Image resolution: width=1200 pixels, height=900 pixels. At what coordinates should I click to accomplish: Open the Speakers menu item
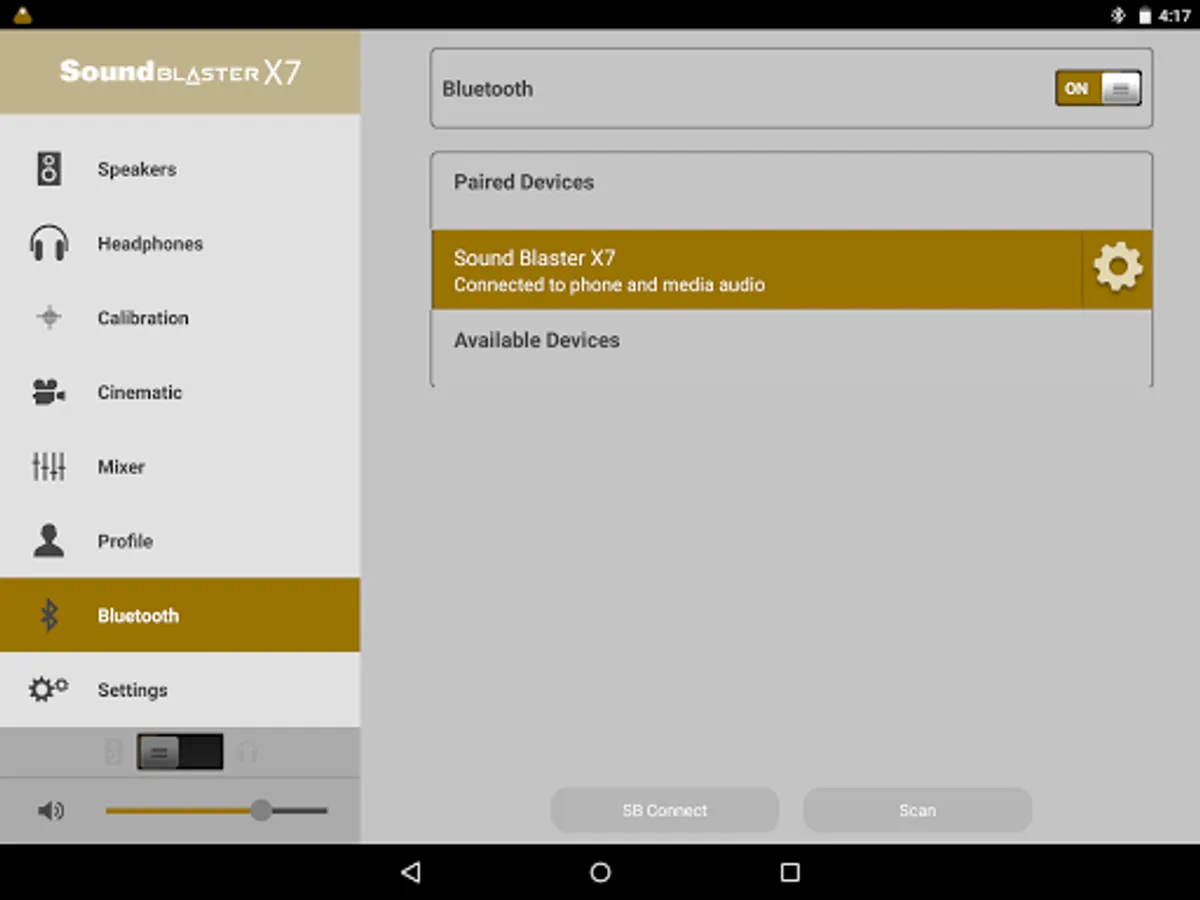[180, 169]
